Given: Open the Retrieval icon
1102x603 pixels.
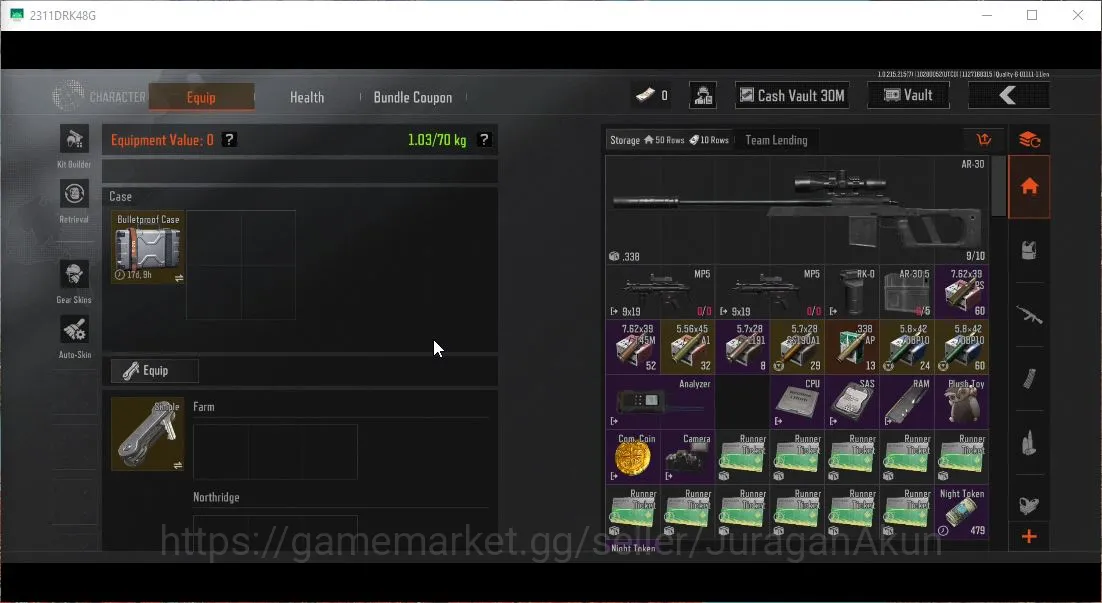Looking at the screenshot, I should [74, 194].
